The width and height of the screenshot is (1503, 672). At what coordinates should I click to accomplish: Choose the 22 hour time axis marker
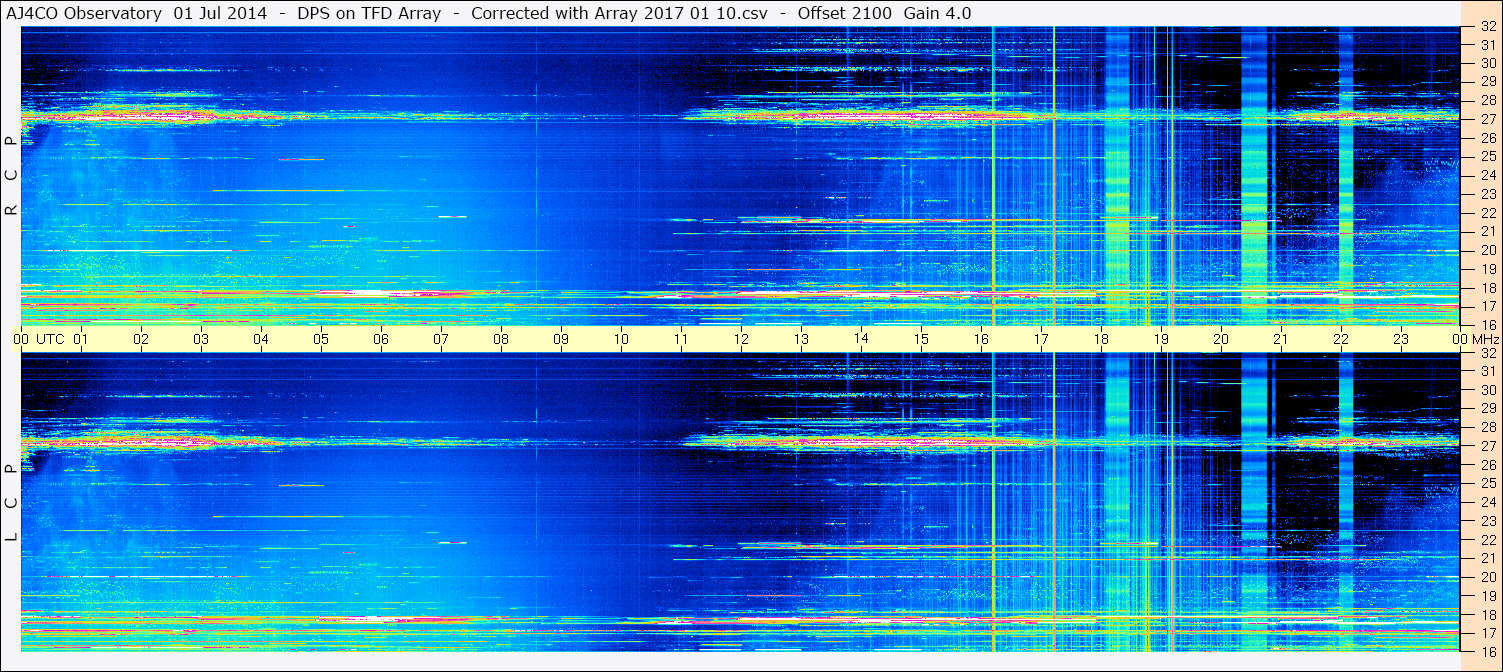click(x=1341, y=339)
